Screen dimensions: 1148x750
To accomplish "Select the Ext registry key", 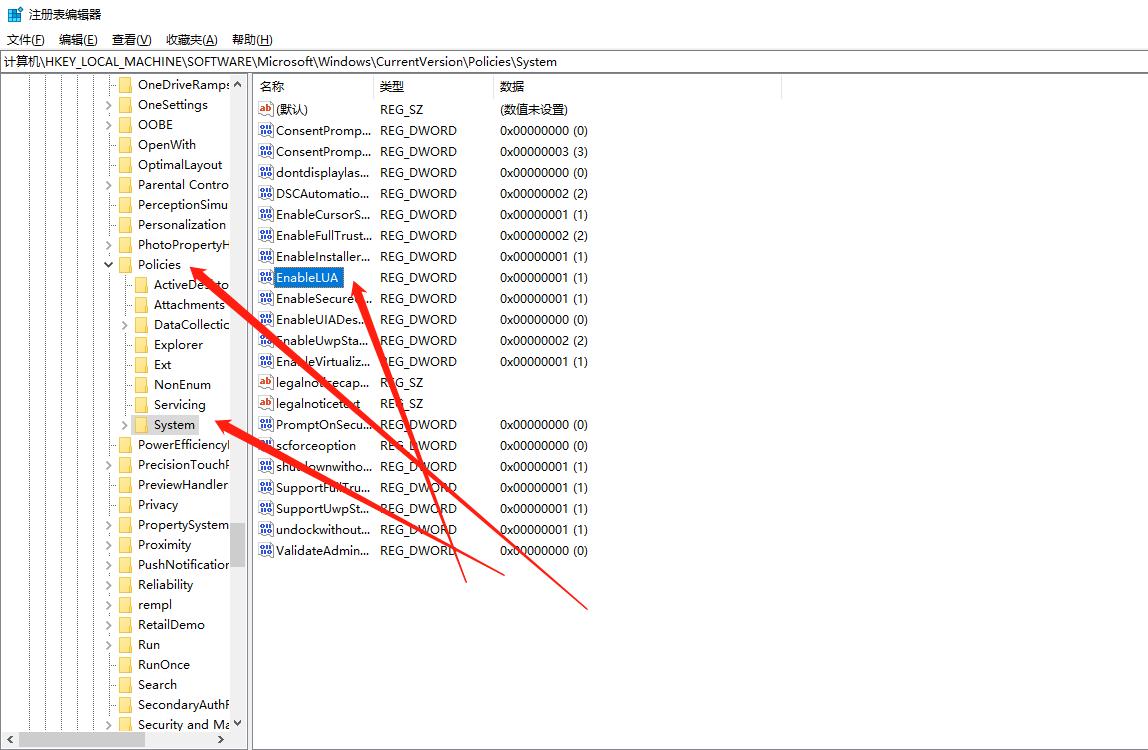I will tap(163, 365).
